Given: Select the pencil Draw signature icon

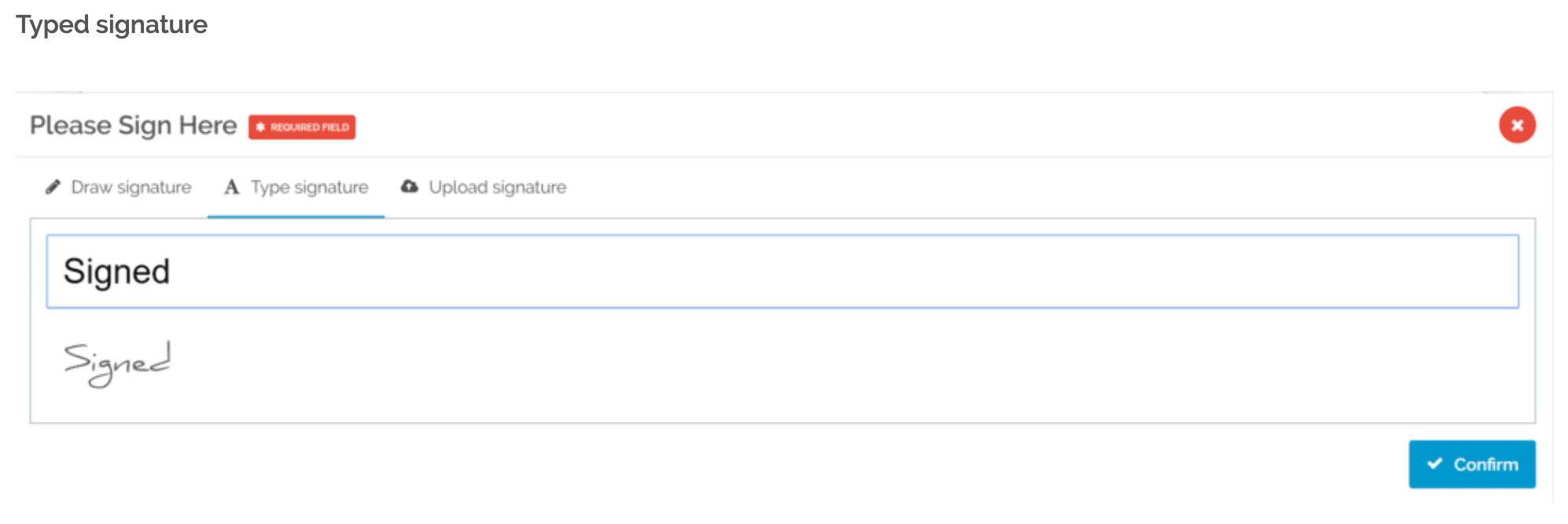Looking at the screenshot, I should (52, 186).
